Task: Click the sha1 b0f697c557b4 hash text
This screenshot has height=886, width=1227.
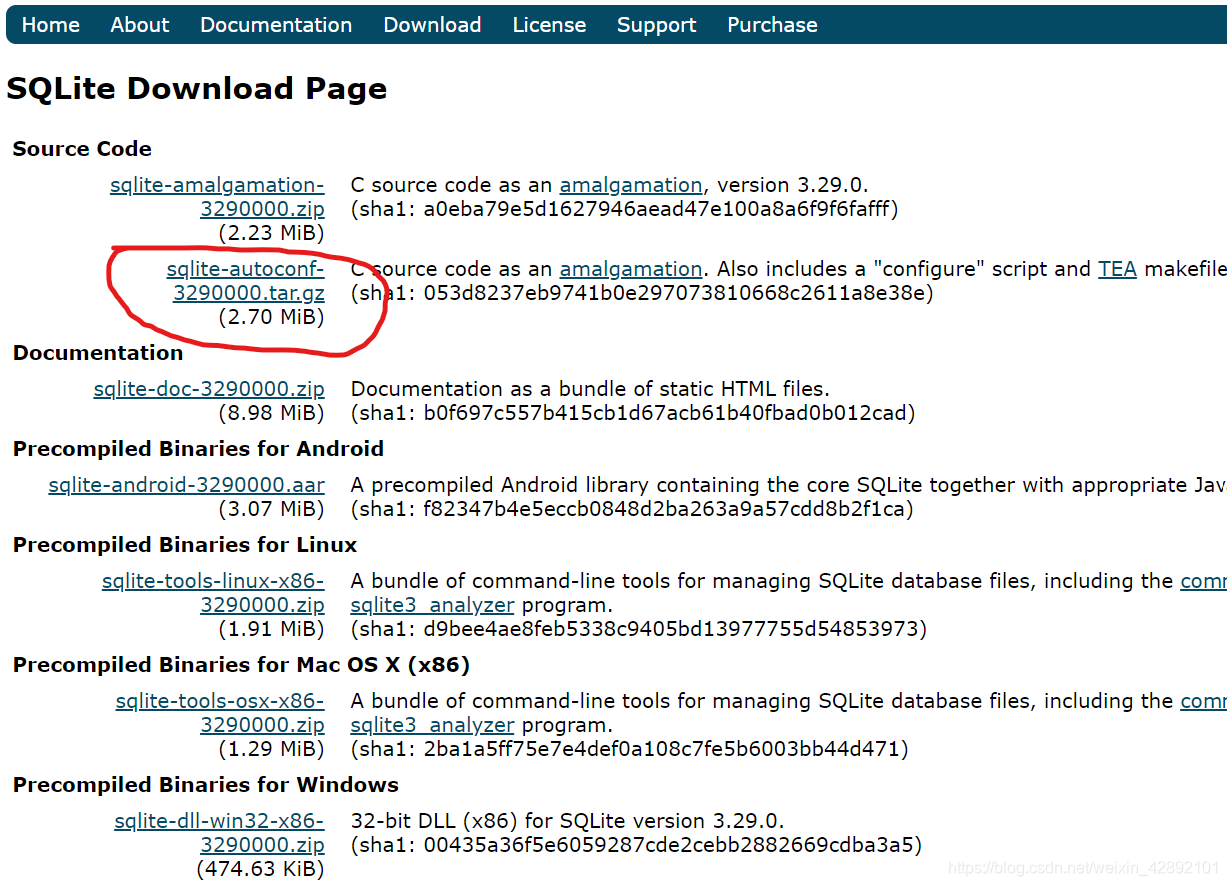Action: tap(633, 413)
